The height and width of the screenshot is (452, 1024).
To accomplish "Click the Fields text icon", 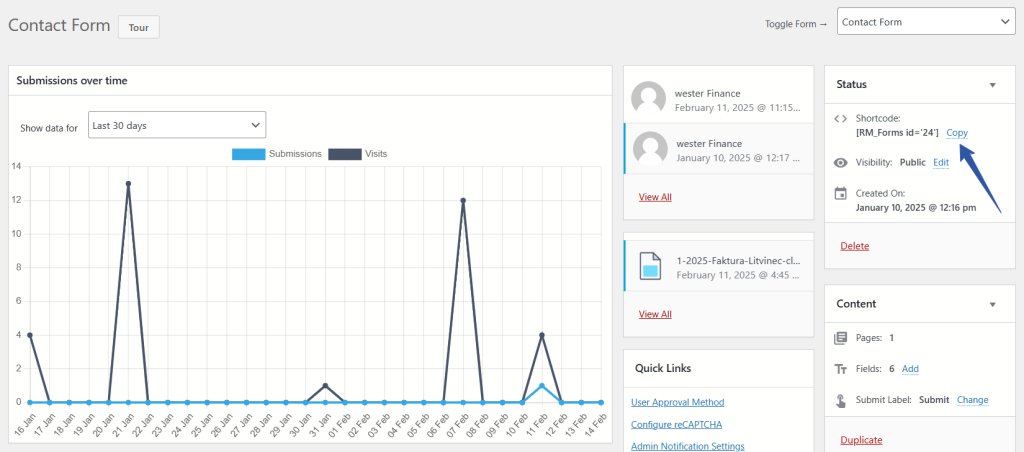I will [840, 369].
